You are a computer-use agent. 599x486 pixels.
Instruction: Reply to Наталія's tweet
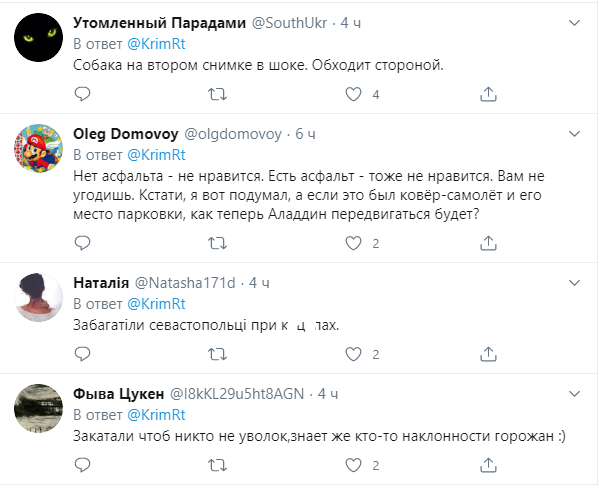tap(82, 354)
